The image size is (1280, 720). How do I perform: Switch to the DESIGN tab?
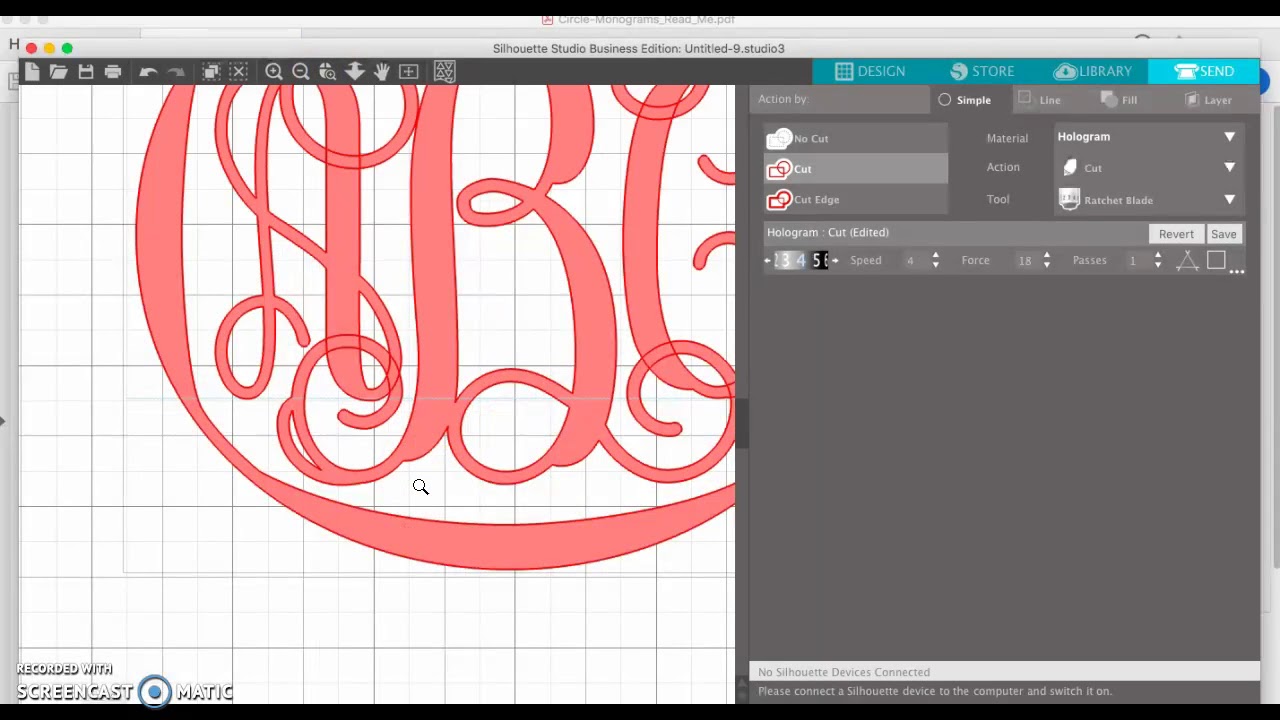[x=870, y=71]
